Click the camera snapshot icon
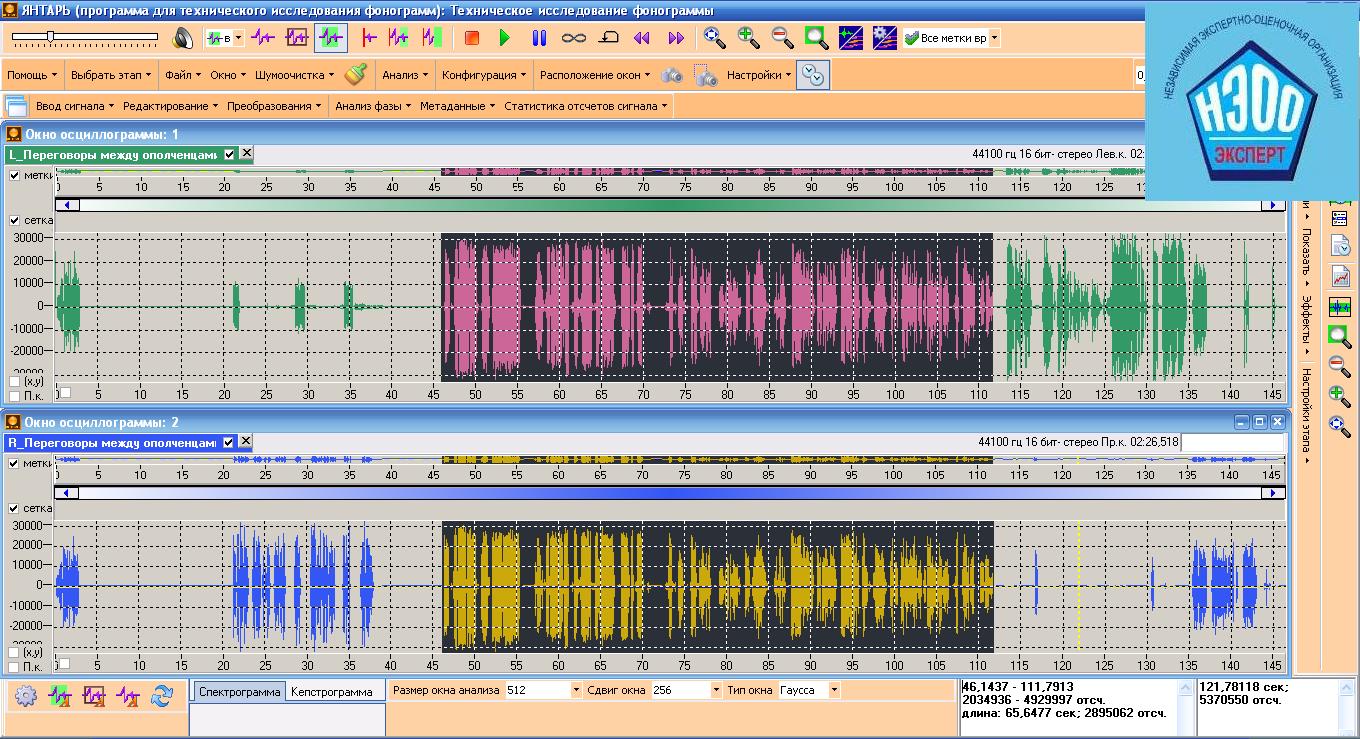 click(x=672, y=75)
